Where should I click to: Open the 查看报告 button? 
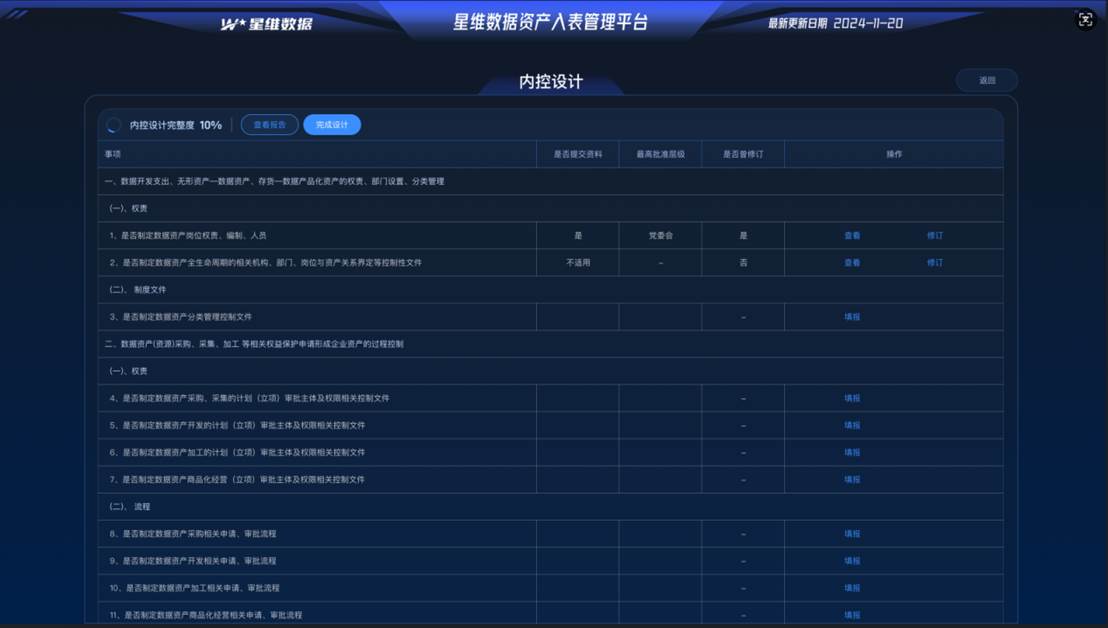(269, 125)
